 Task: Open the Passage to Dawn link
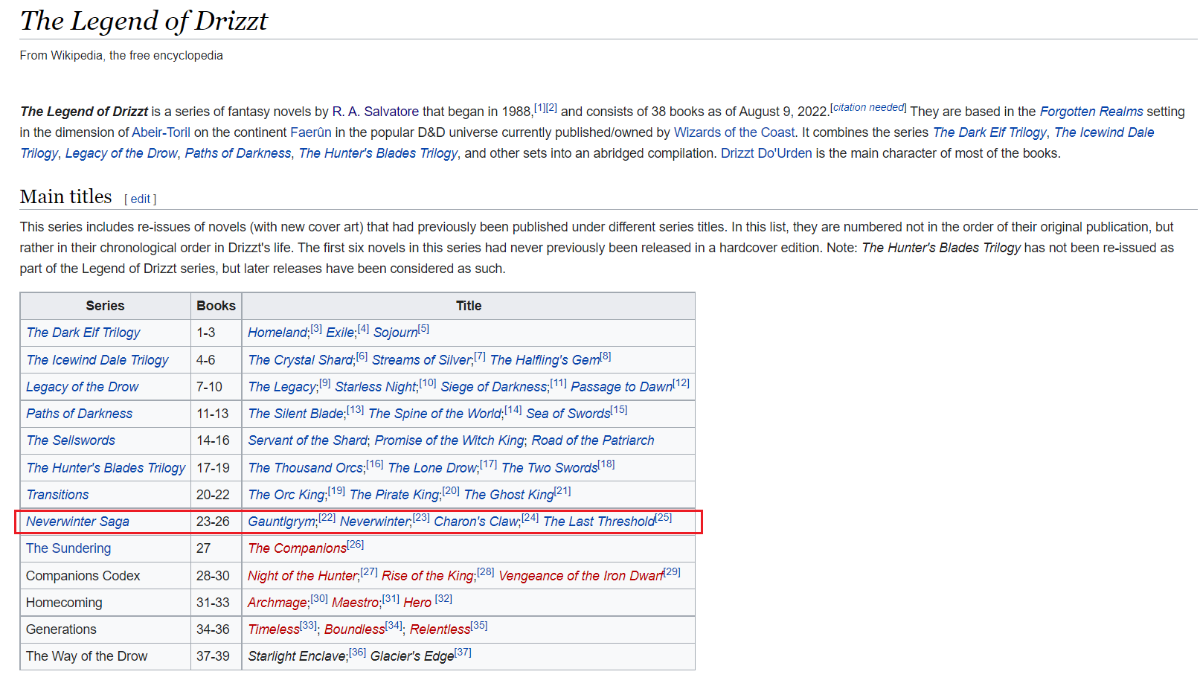(621, 386)
